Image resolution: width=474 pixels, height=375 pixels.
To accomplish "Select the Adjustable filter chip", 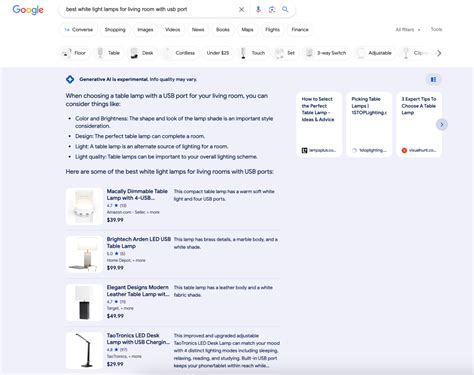I will 374,53.
